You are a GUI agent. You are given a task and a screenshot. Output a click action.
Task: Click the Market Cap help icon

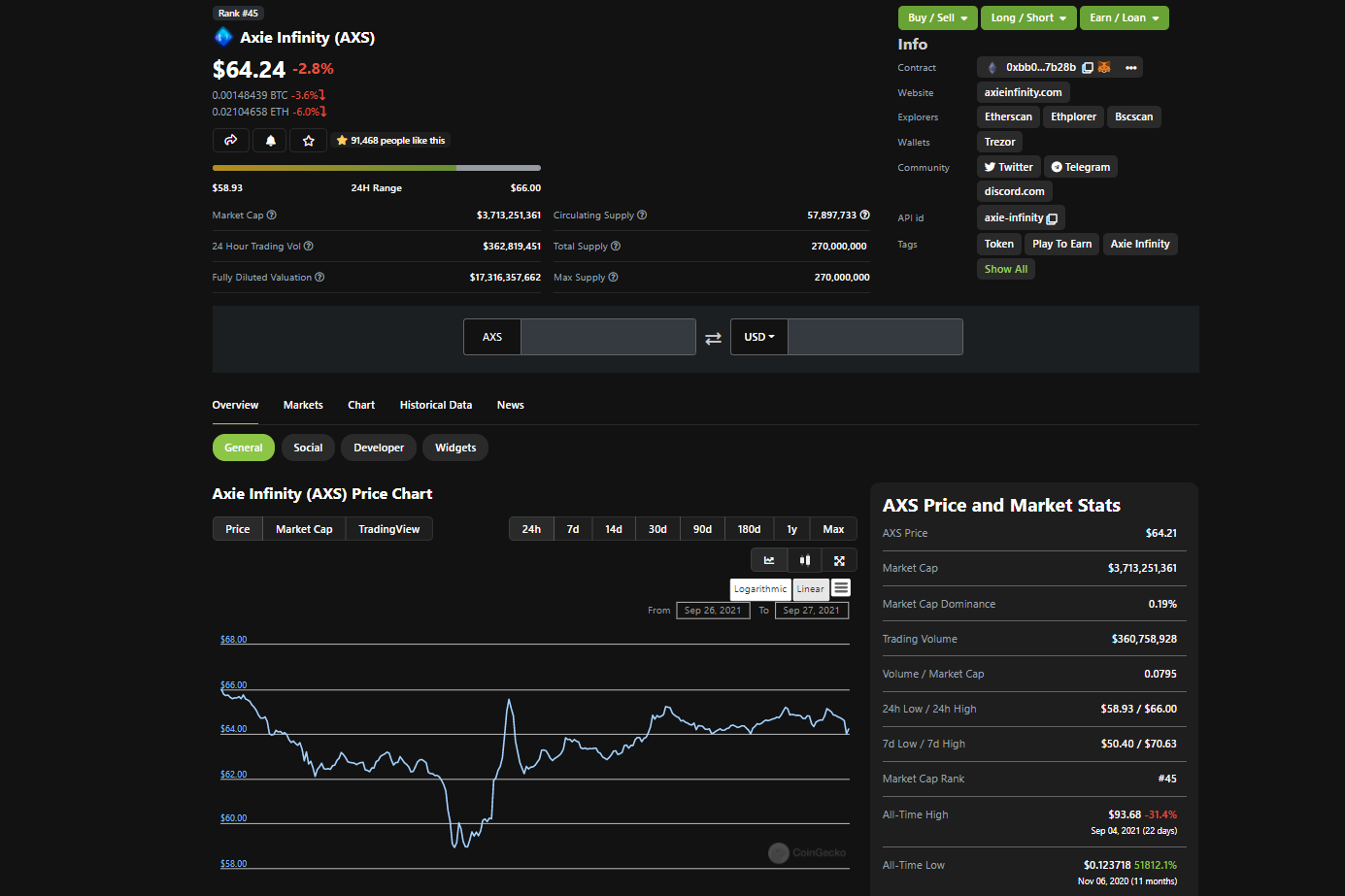pos(272,215)
